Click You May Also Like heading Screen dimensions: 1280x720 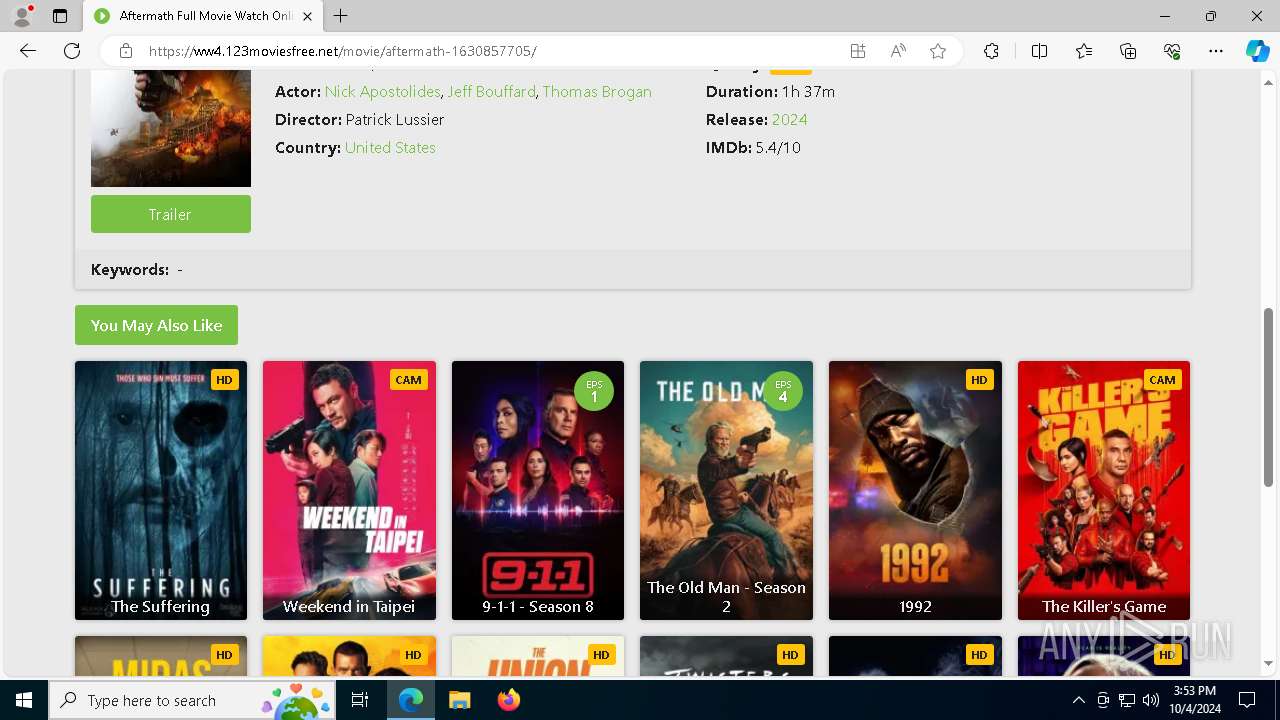[x=156, y=325]
